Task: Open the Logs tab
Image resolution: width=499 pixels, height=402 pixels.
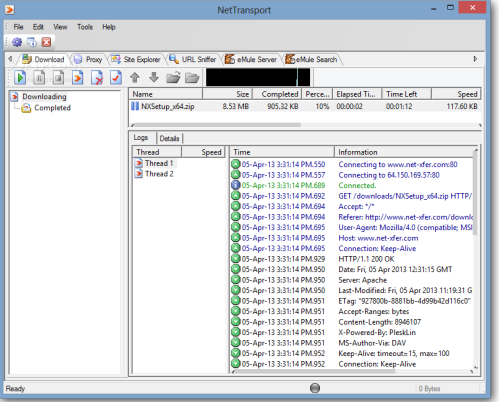Action: point(141,137)
